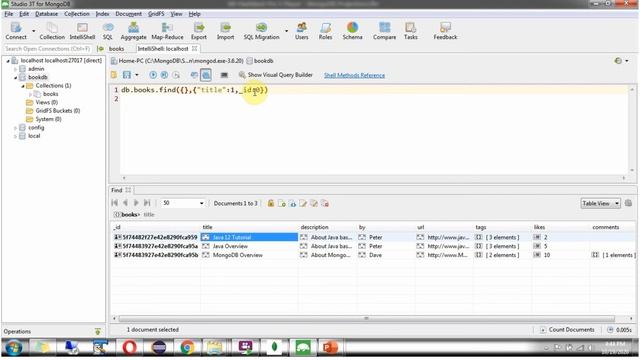
Task: Open Collection tab from toolbar
Action: [x=52, y=31]
